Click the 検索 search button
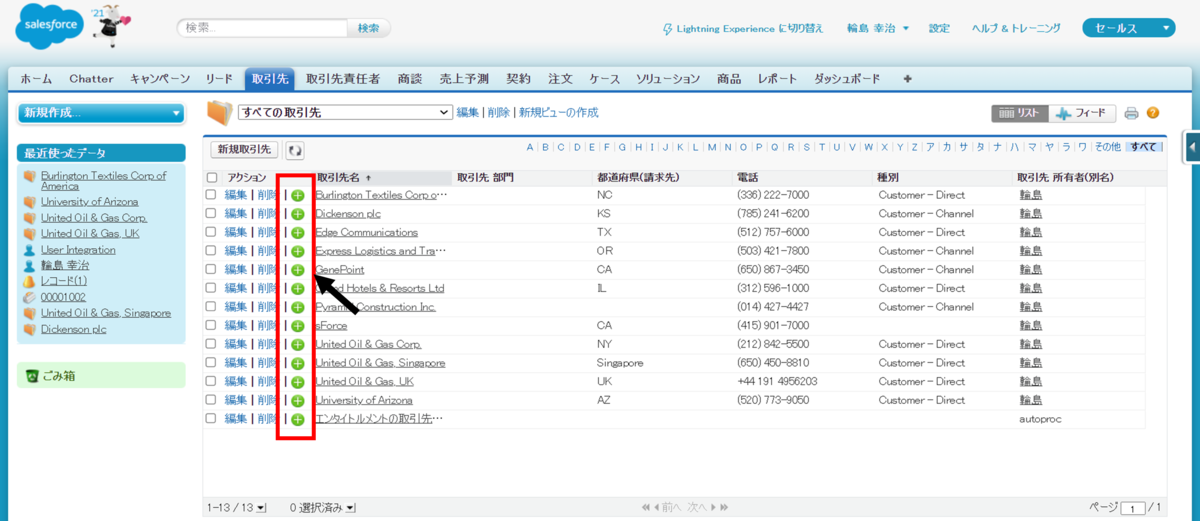The image size is (1200, 521). (368, 28)
